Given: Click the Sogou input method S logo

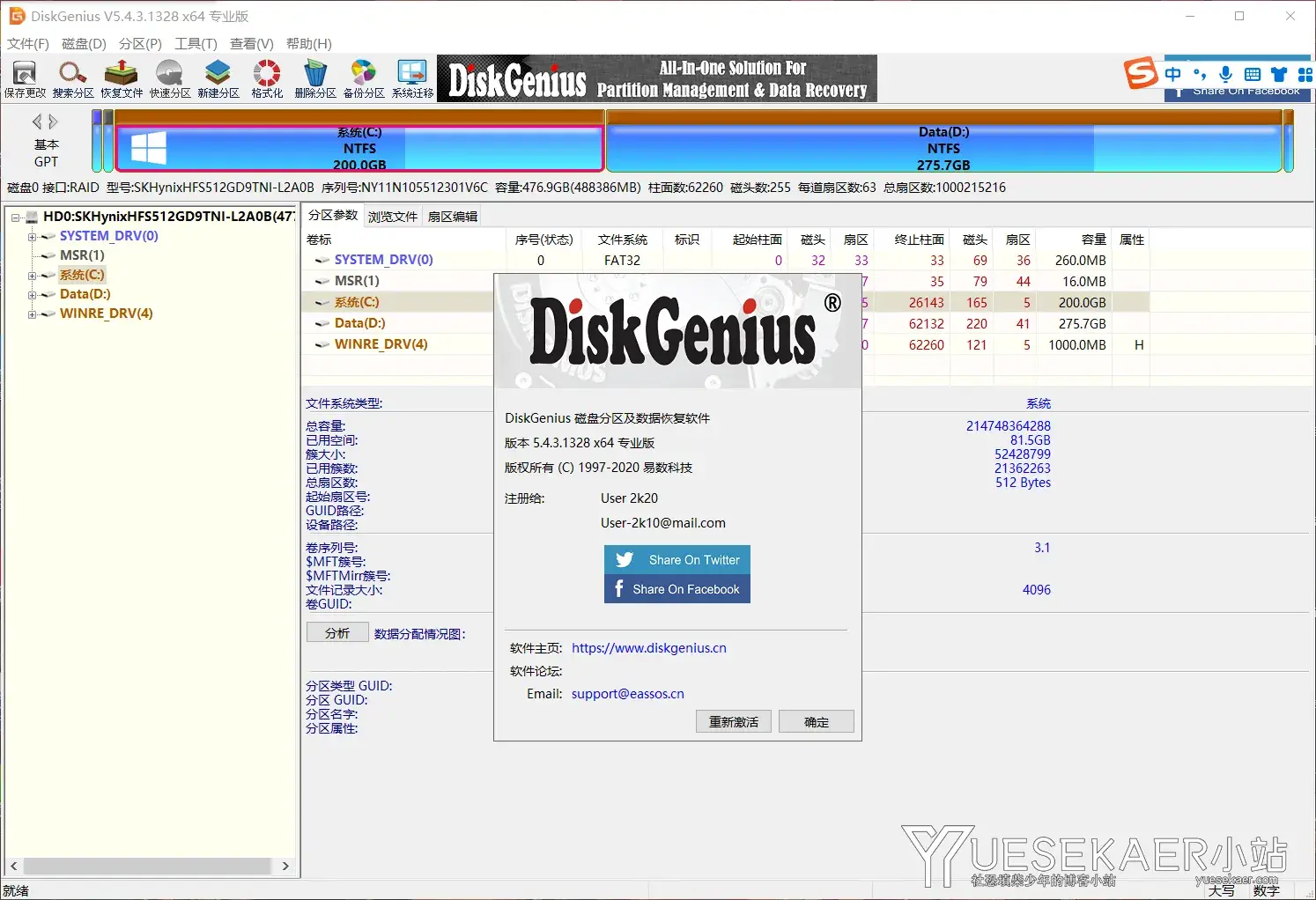Looking at the screenshot, I should (x=1141, y=73).
